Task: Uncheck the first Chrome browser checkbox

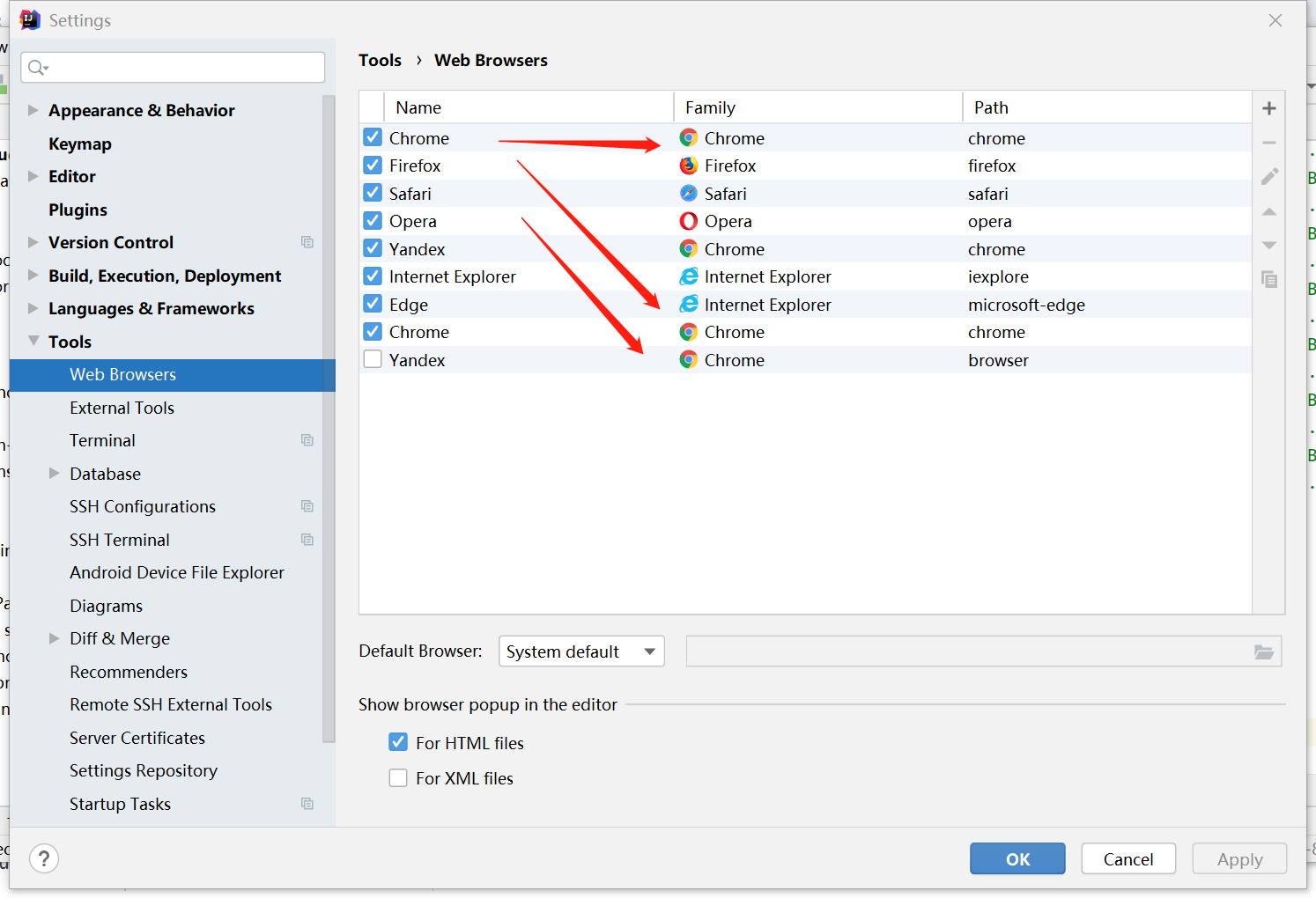Action: [373, 137]
